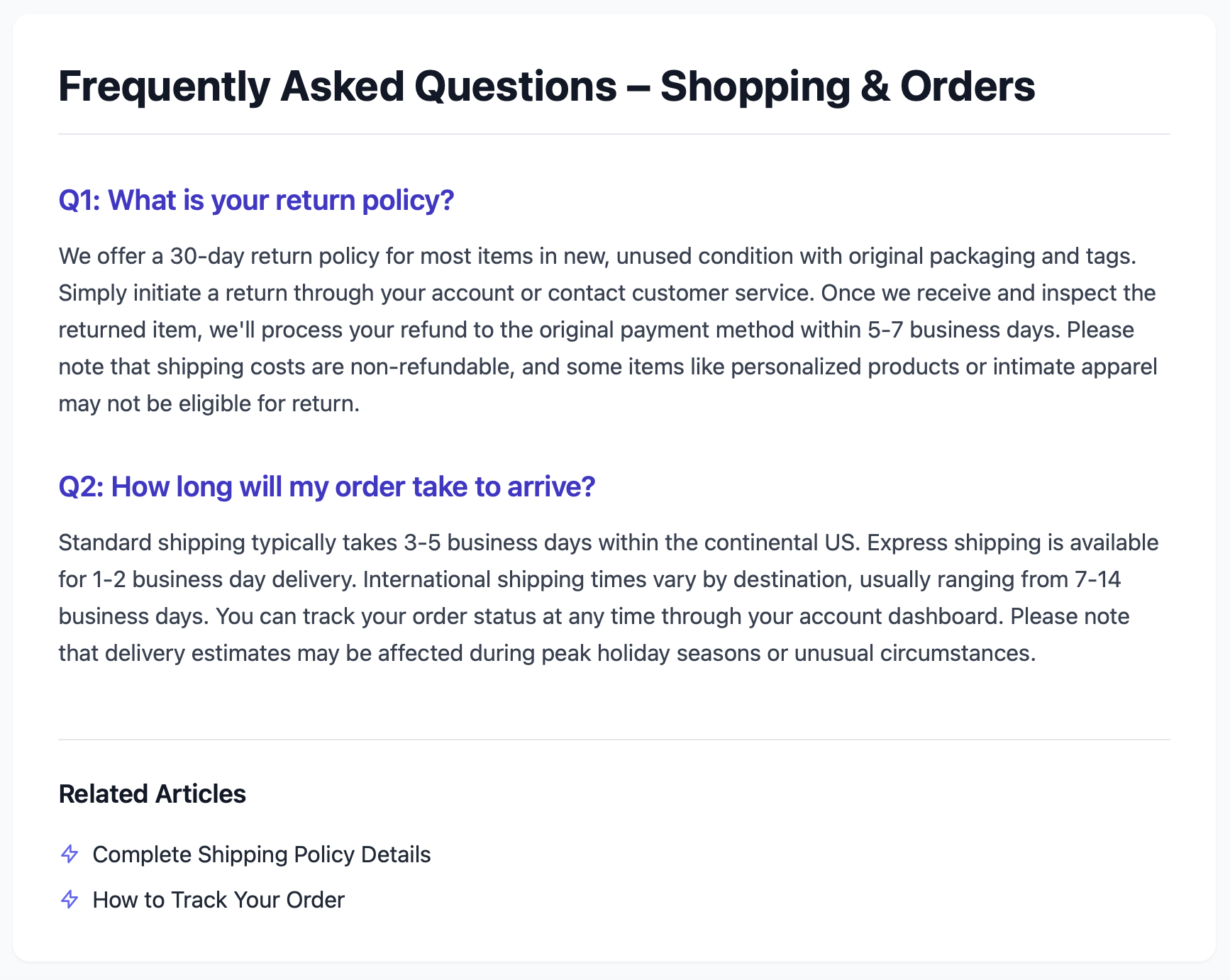Click the lightning icon beside Complete Shipping Policy Details
Screen dimensions: 1230x980
tap(70, 854)
